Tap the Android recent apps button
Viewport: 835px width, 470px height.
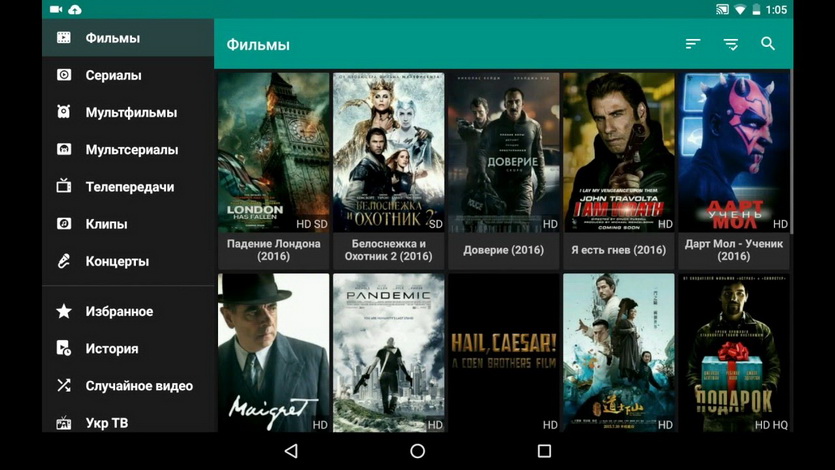(544, 451)
